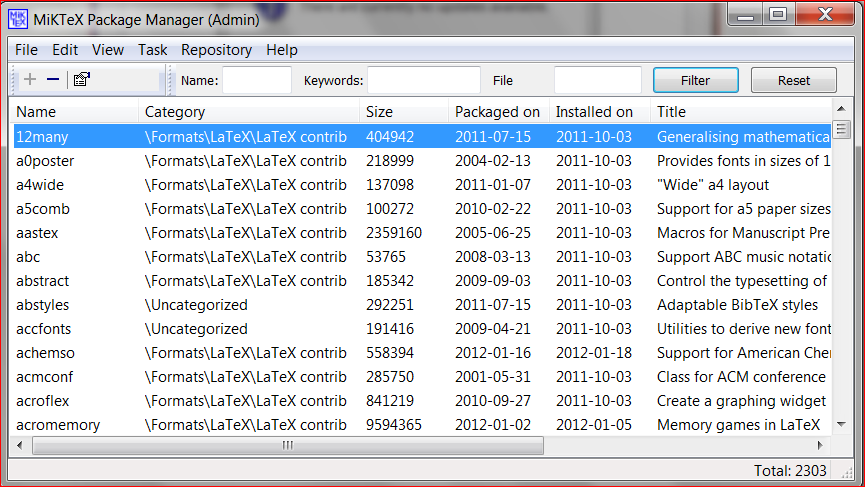Open the Task menu

(x=152, y=50)
